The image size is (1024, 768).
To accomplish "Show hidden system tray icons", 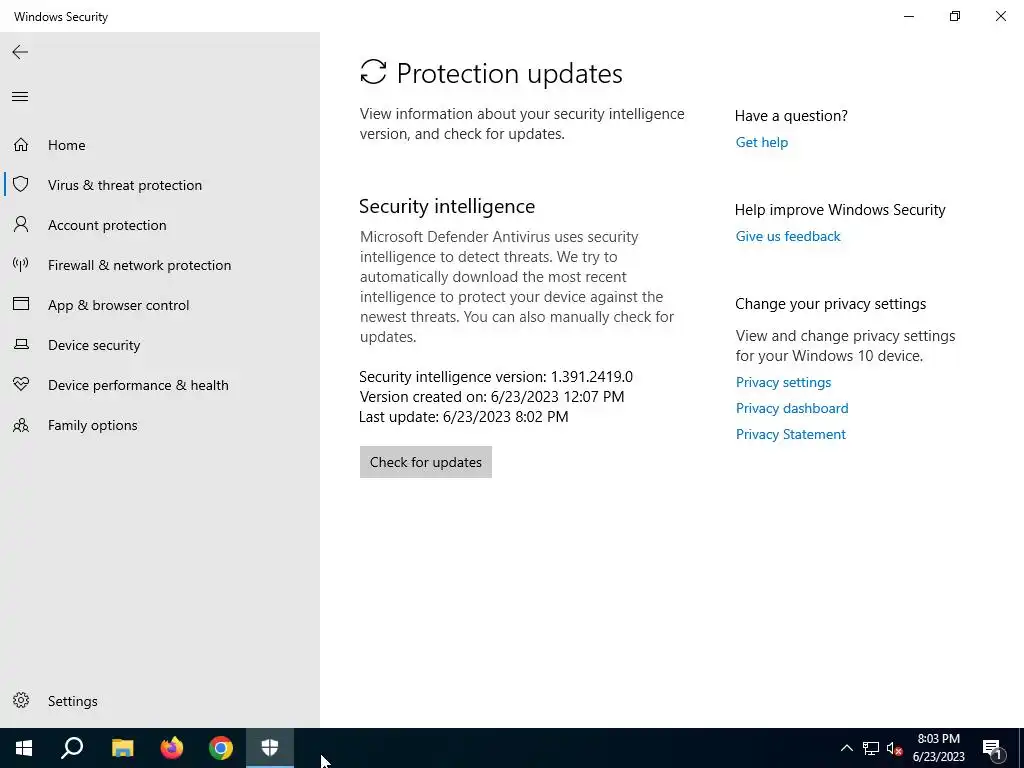I will pos(846,748).
